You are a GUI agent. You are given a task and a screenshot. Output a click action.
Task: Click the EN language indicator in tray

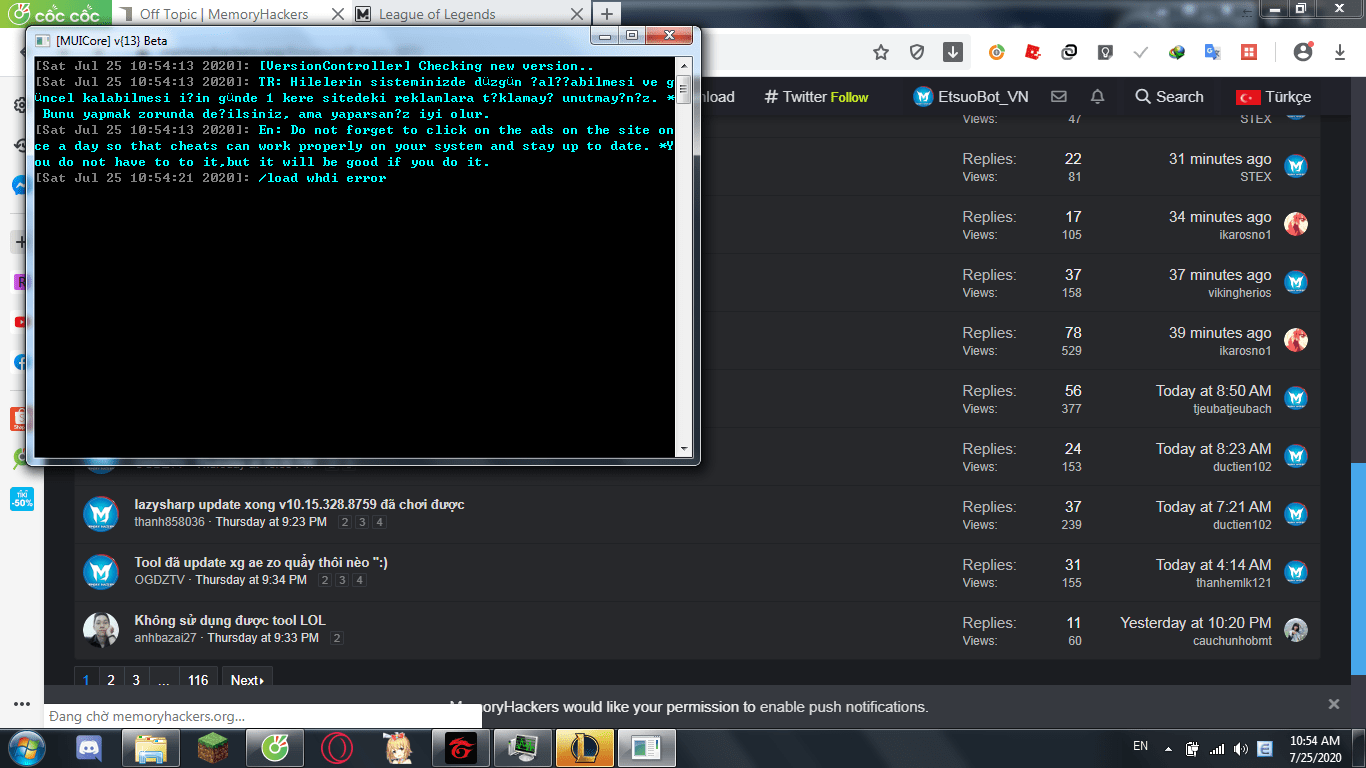[x=1140, y=747]
